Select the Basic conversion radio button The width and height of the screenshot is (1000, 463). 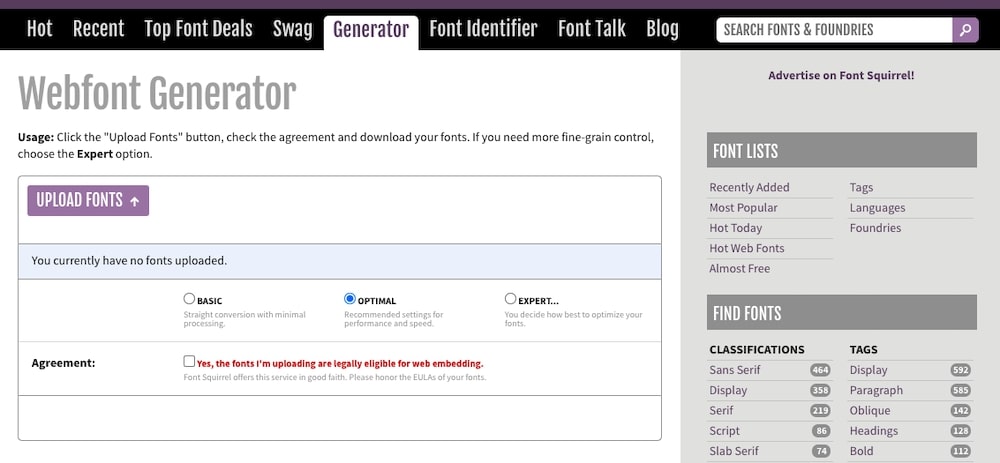coord(189,299)
